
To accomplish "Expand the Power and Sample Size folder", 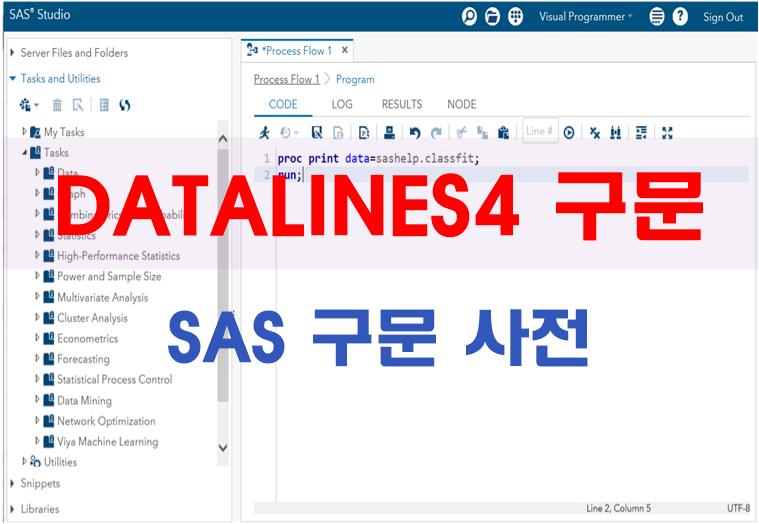I will 37,276.
